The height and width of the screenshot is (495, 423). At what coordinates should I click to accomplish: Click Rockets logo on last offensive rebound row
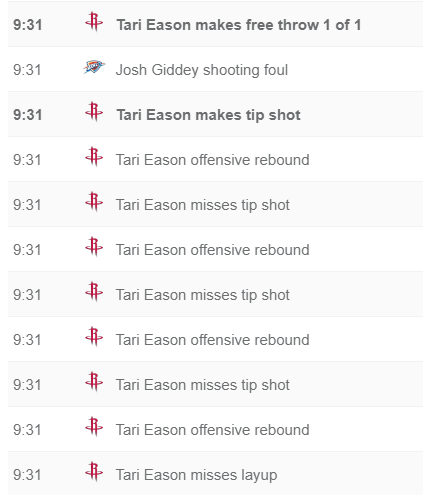pyautogui.click(x=94, y=427)
